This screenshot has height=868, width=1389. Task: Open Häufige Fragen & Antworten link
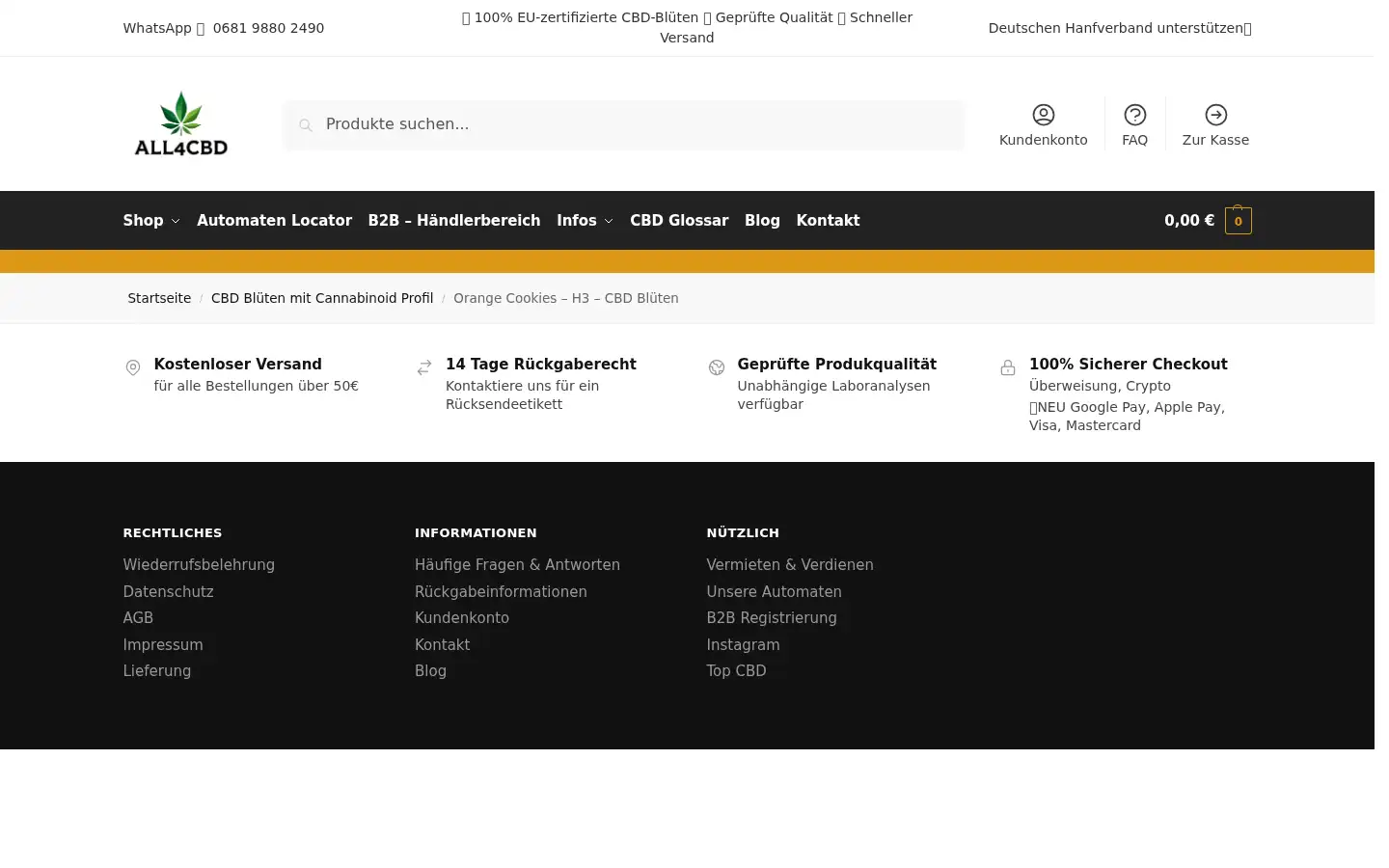tap(517, 565)
